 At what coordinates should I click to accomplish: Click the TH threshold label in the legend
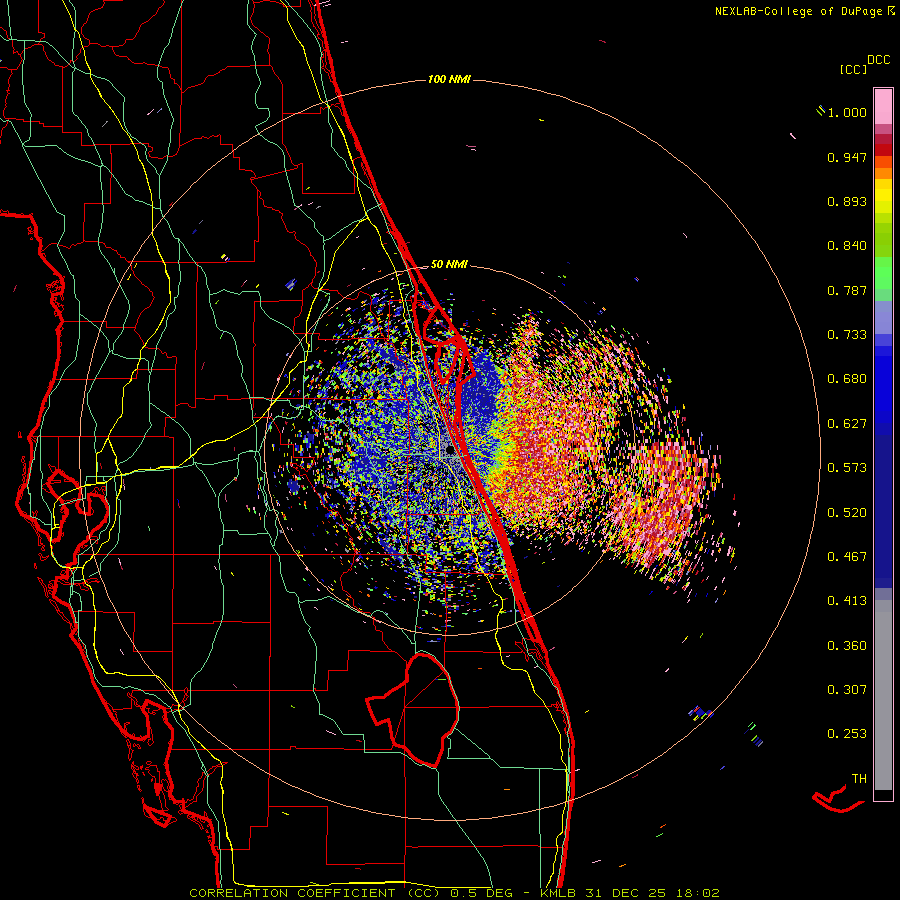point(859,779)
